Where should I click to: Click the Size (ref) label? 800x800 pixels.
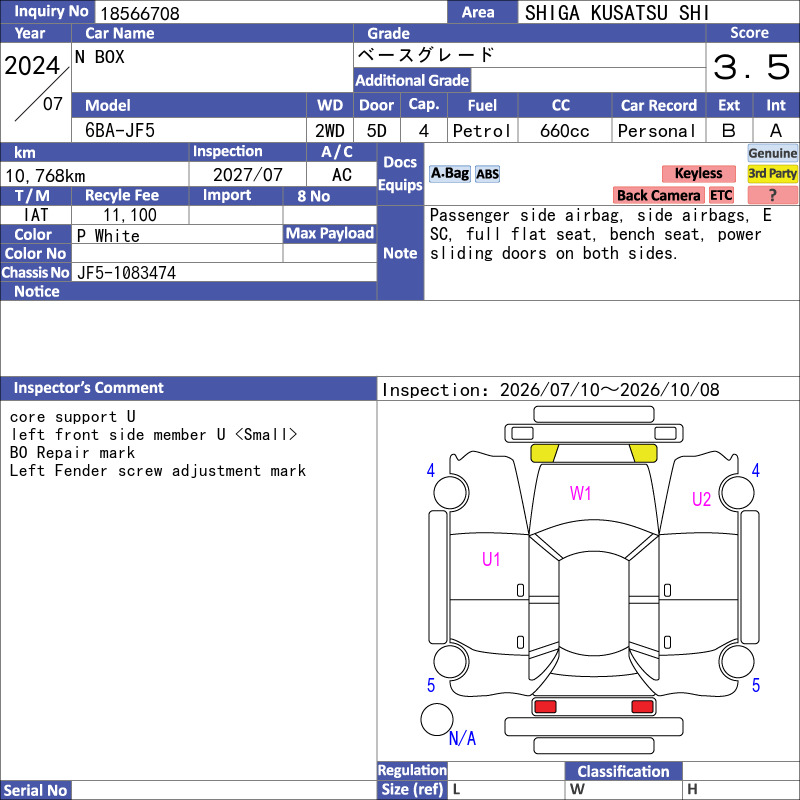pos(412,790)
